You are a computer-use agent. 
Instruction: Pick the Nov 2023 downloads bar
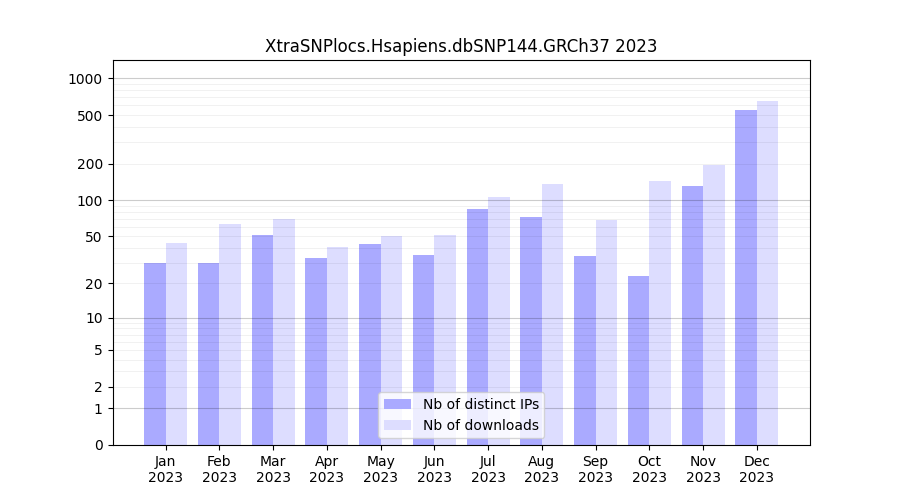point(714,305)
